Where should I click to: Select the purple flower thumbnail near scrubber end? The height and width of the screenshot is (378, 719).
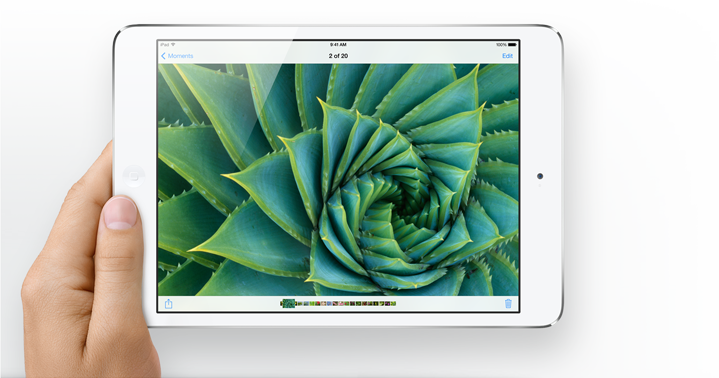[x=387, y=303]
